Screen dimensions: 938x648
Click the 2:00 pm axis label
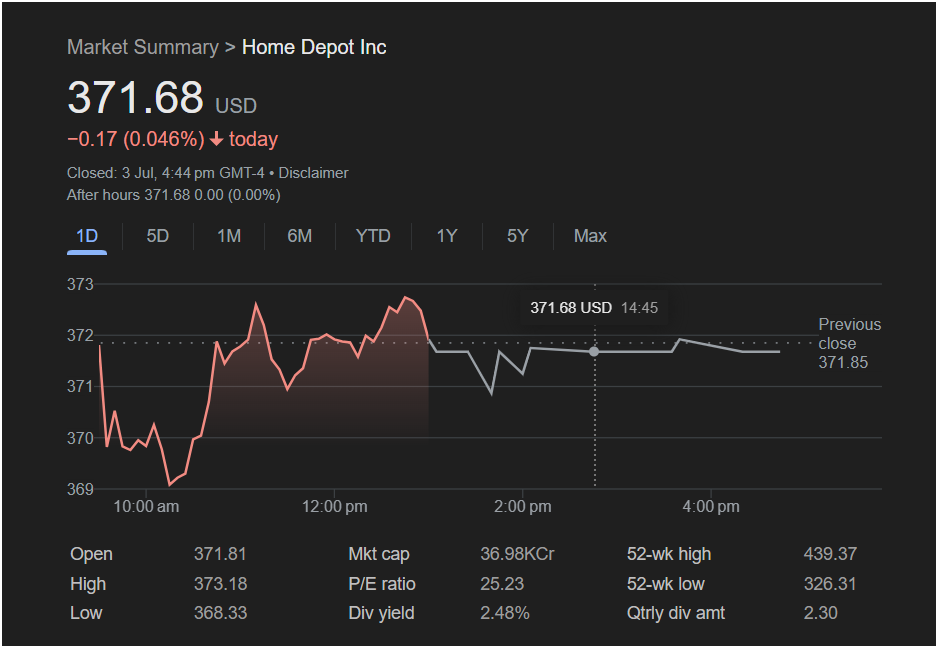[x=523, y=507]
